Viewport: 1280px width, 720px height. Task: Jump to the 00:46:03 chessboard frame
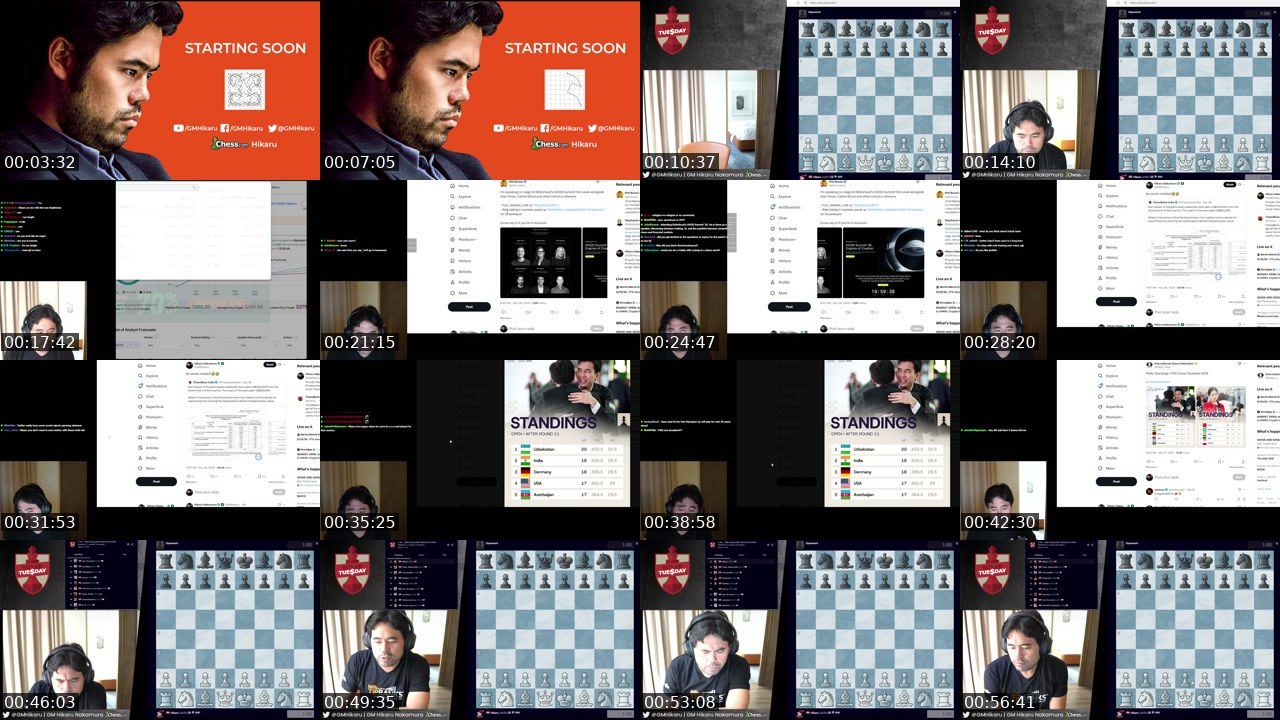click(160, 630)
